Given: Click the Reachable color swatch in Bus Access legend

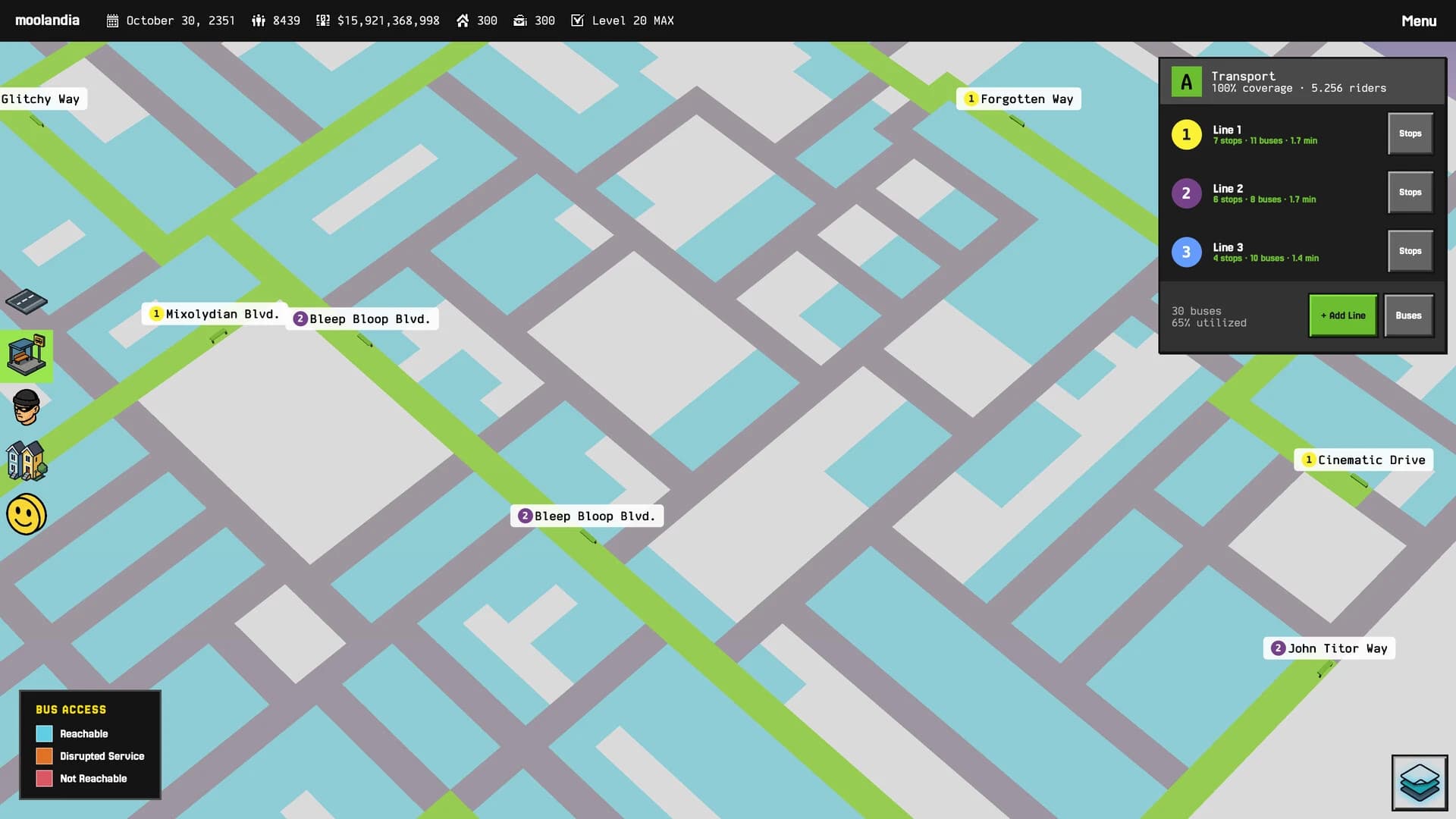Looking at the screenshot, I should pyautogui.click(x=45, y=733).
